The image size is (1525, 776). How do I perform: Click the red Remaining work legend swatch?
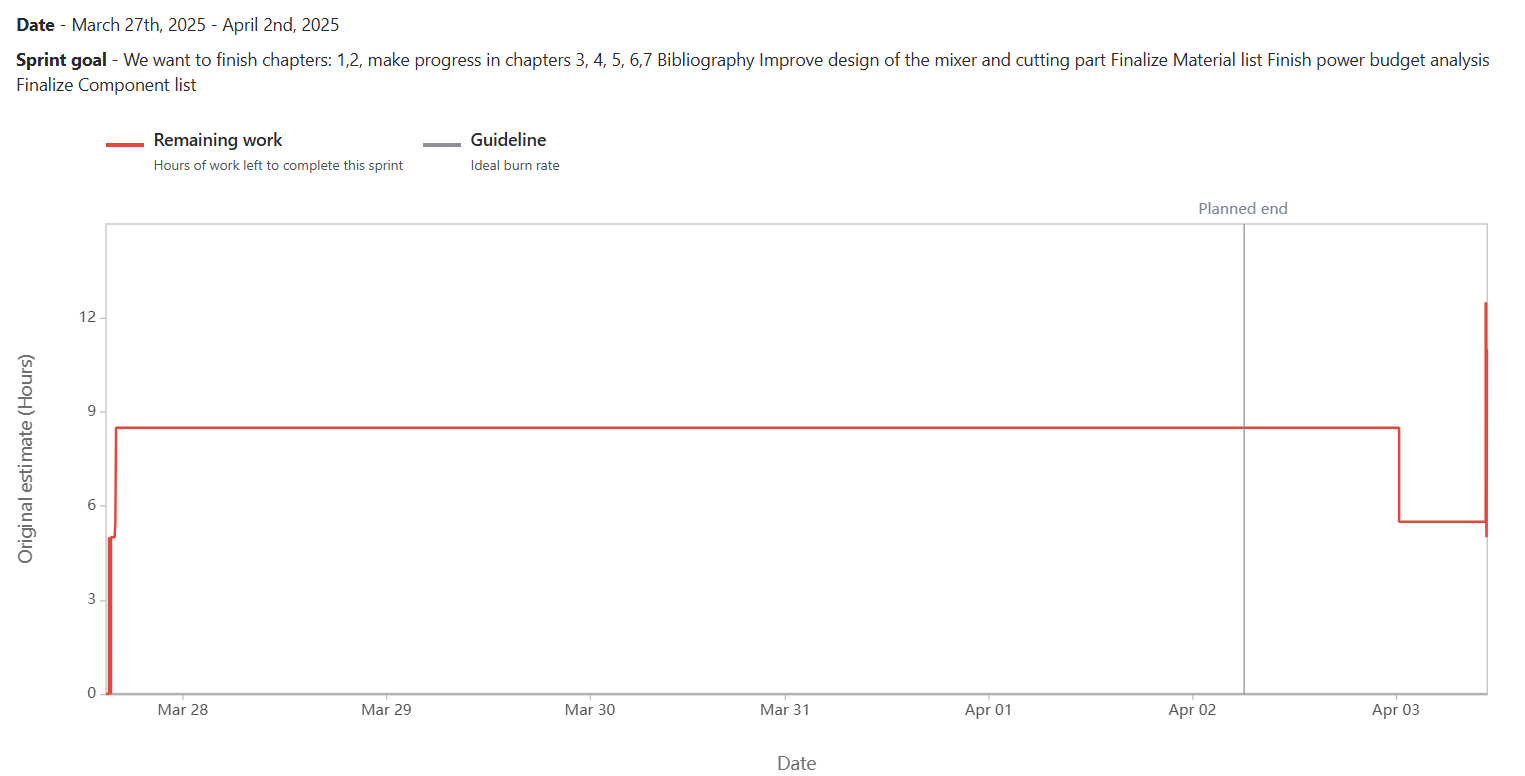[125, 145]
